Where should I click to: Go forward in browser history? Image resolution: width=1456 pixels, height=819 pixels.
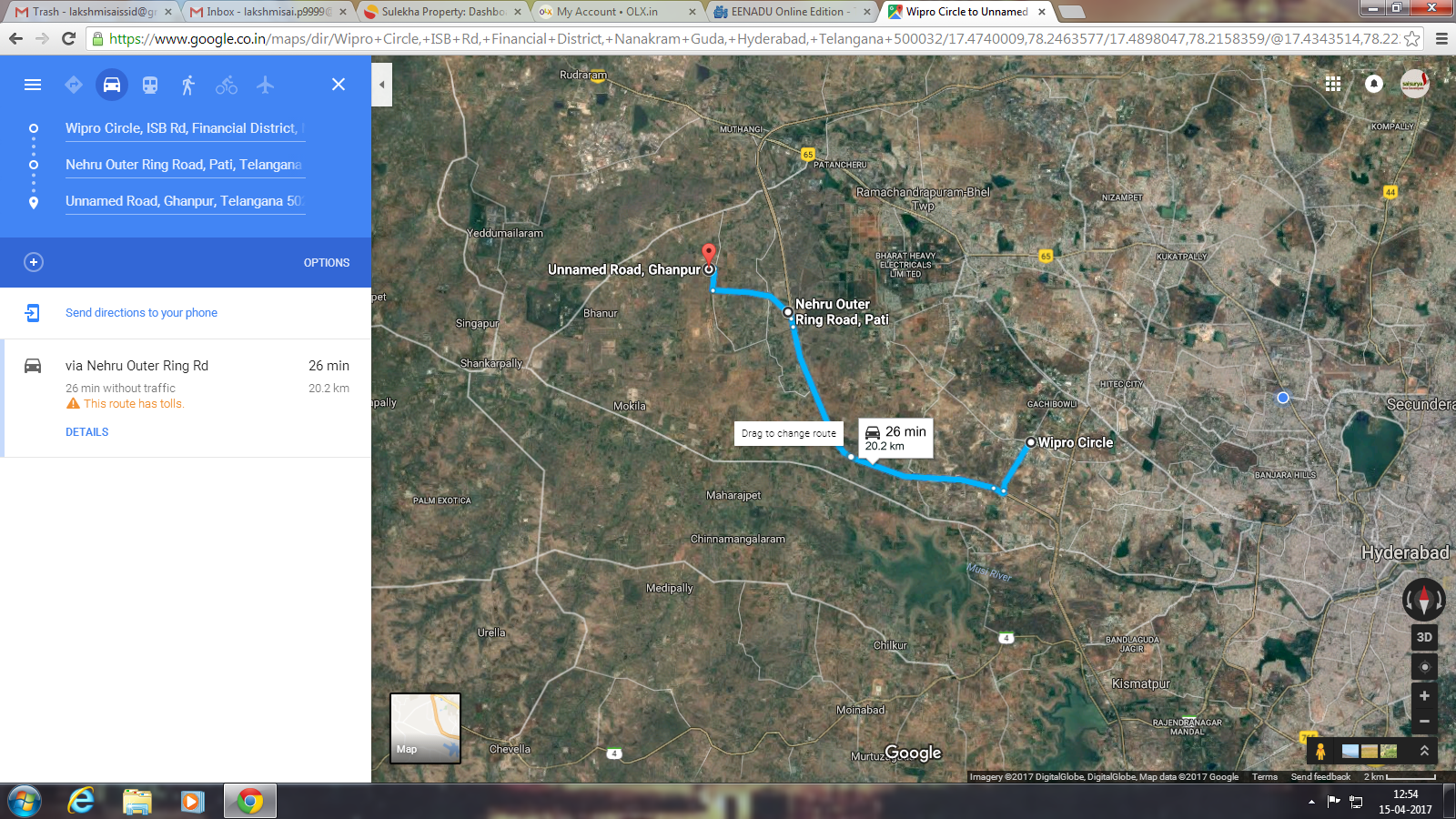[x=42, y=38]
